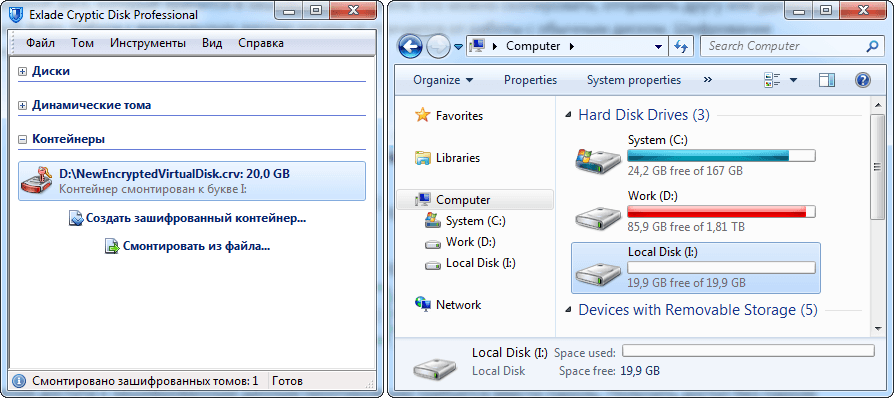Go back in Explorer window
Image resolution: width=895 pixels, height=400 pixels.
pos(410,47)
